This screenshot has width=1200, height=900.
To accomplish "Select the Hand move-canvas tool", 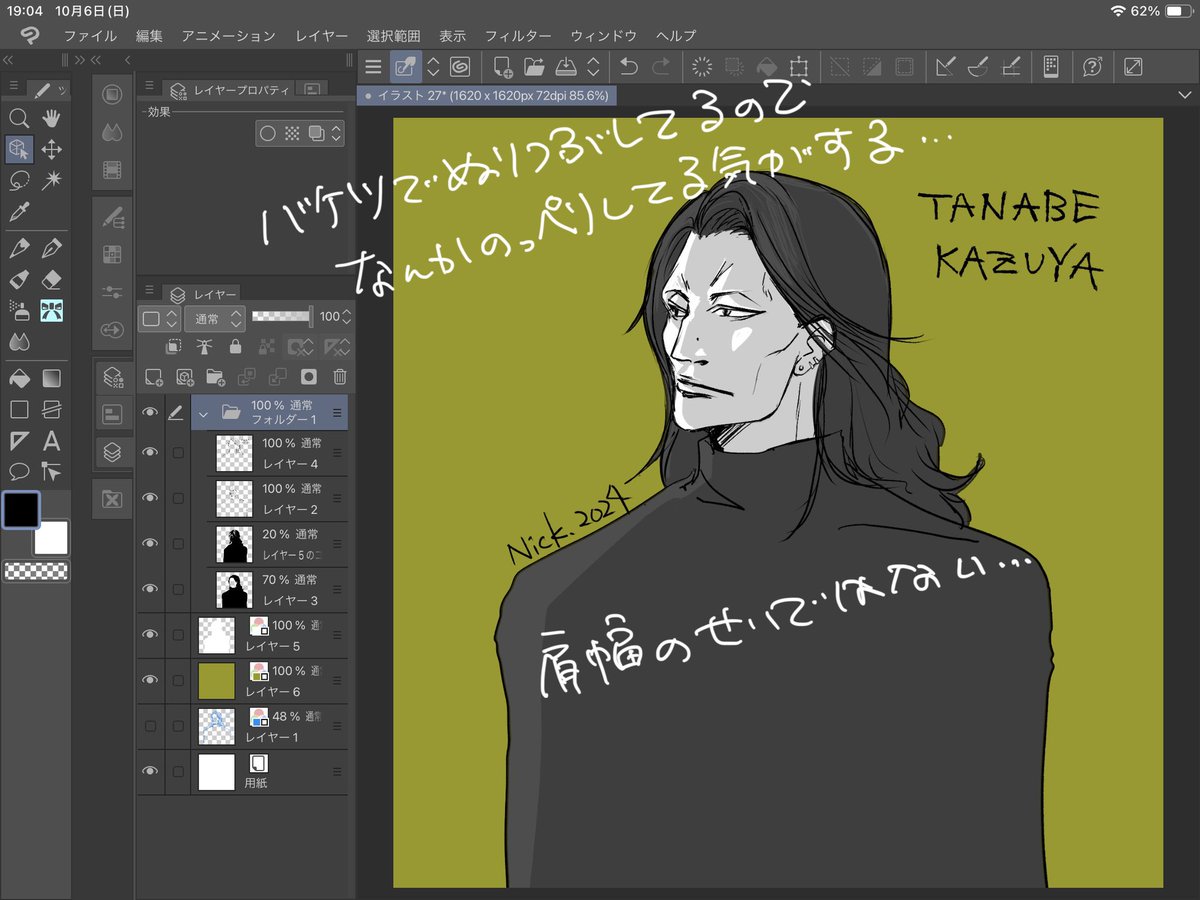I will click(x=51, y=119).
